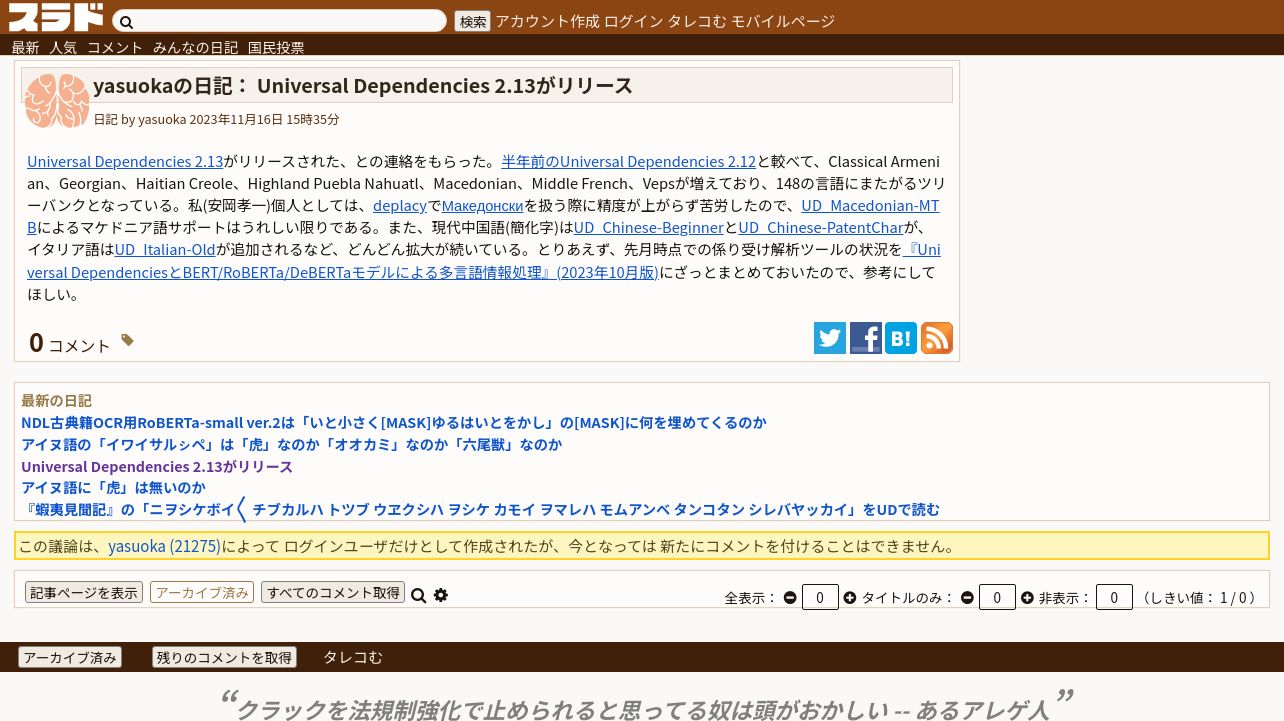Screen dimensions: 1284x721
Task: Open NDL古典籍OCR用RoBERTa-small ver.2 diary entry
Action: pos(394,422)
